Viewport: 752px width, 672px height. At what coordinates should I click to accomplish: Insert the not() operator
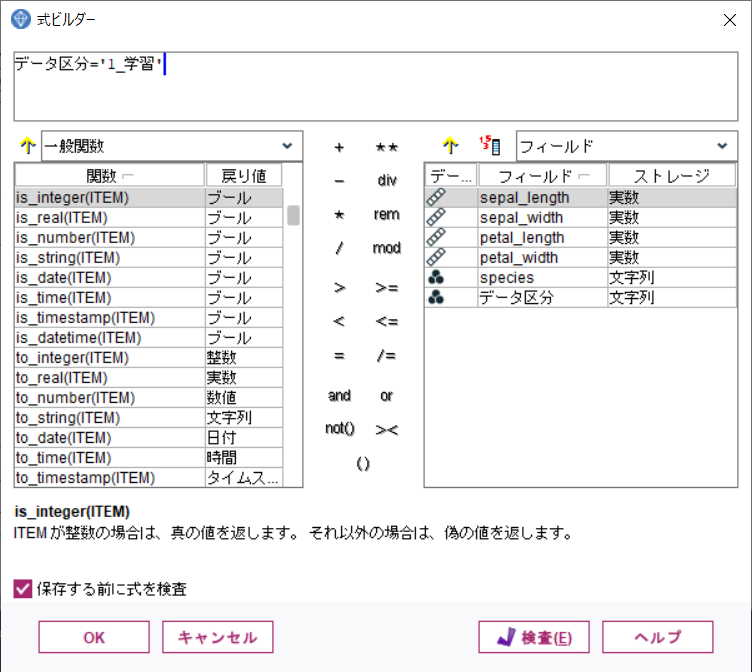[340, 428]
